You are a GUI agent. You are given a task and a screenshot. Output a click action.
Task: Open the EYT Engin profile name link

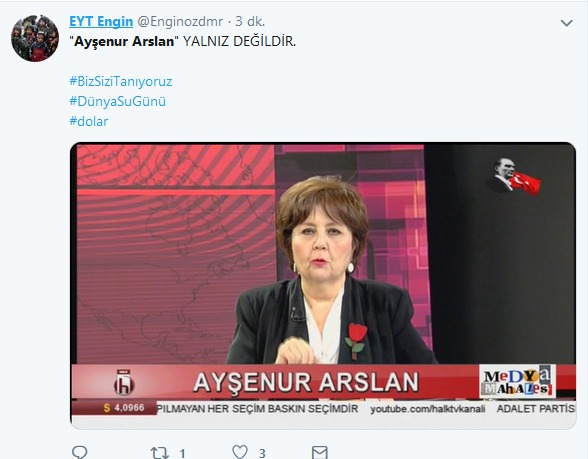pyautogui.click(x=101, y=22)
